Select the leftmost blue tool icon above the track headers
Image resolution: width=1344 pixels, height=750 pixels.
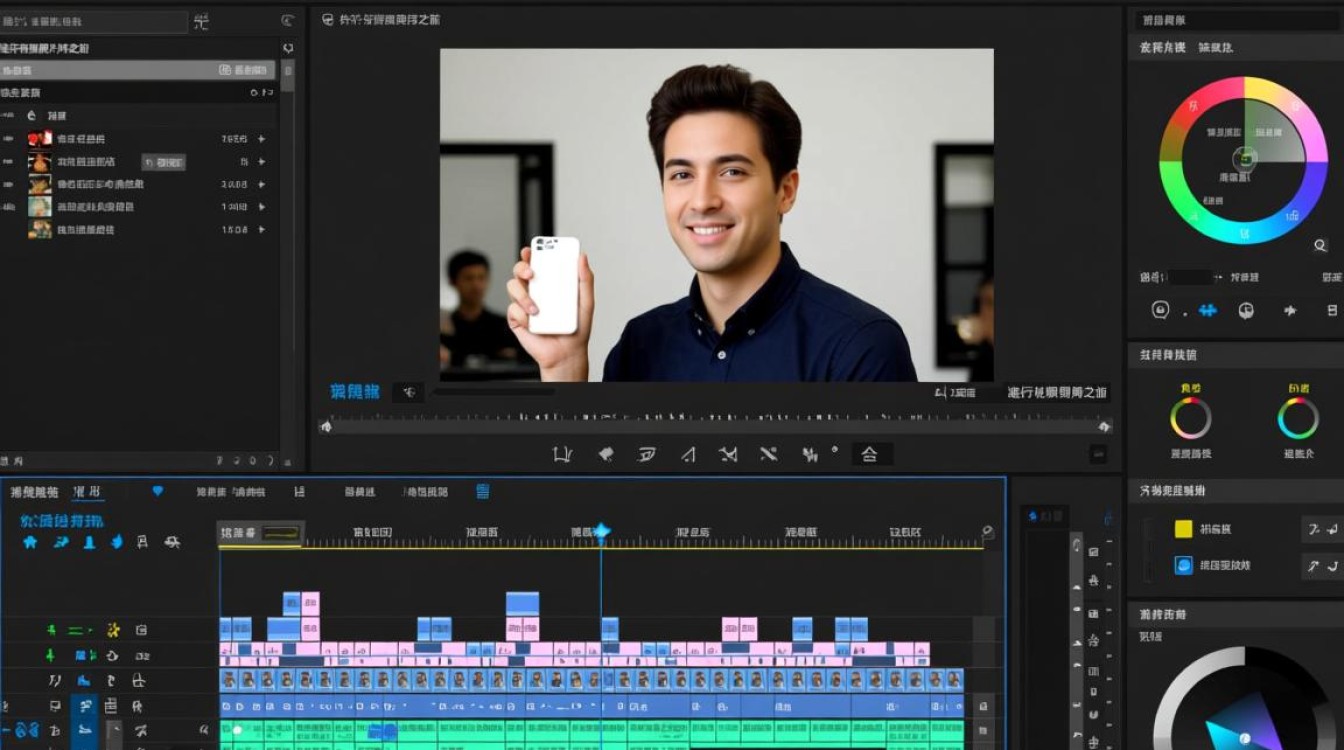click(30, 542)
